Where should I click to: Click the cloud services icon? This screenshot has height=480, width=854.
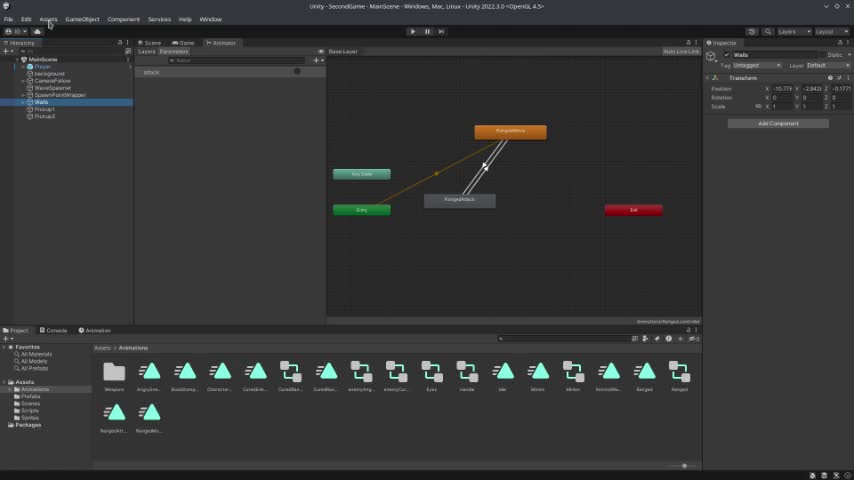37,31
